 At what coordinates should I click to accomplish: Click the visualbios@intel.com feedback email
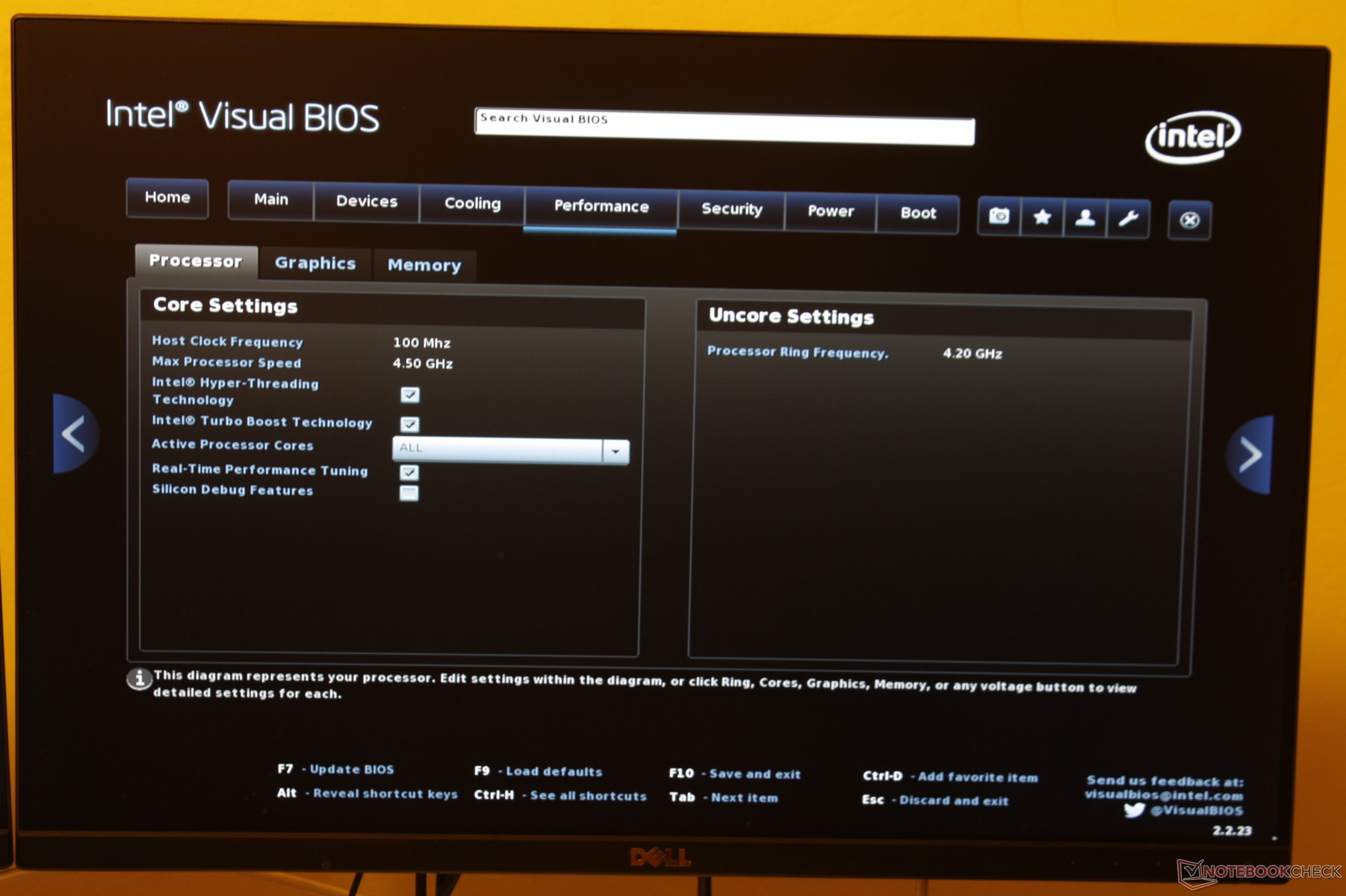click(x=1164, y=796)
